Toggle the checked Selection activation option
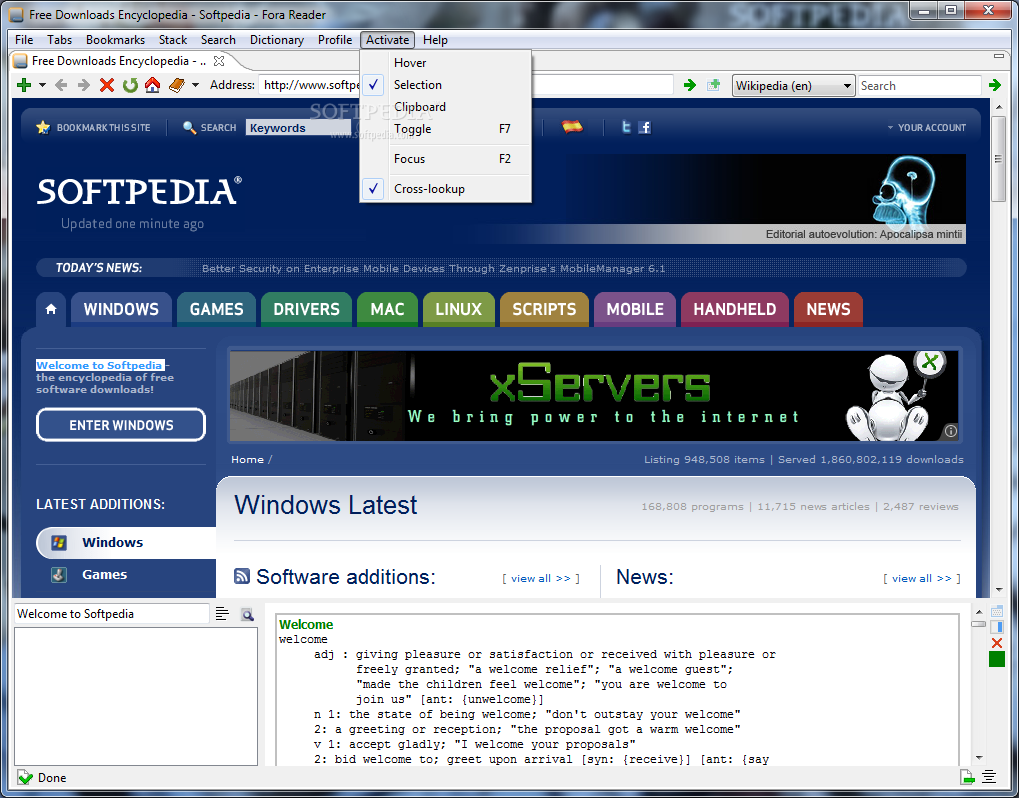 446,85
